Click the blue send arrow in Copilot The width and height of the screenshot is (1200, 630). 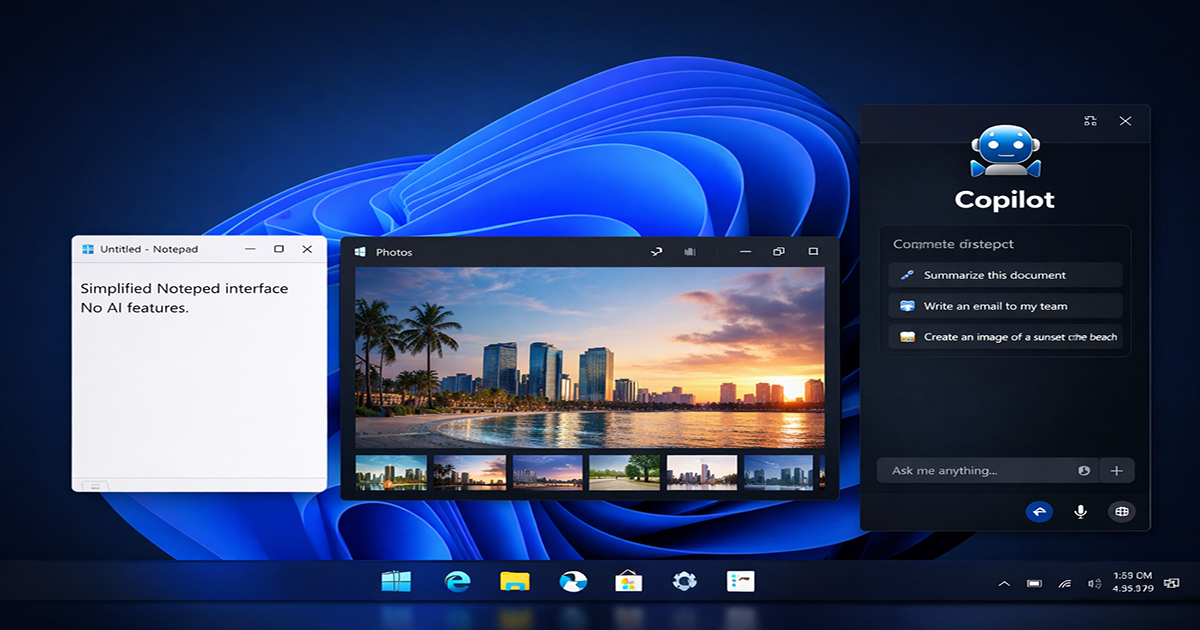(x=1039, y=512)
